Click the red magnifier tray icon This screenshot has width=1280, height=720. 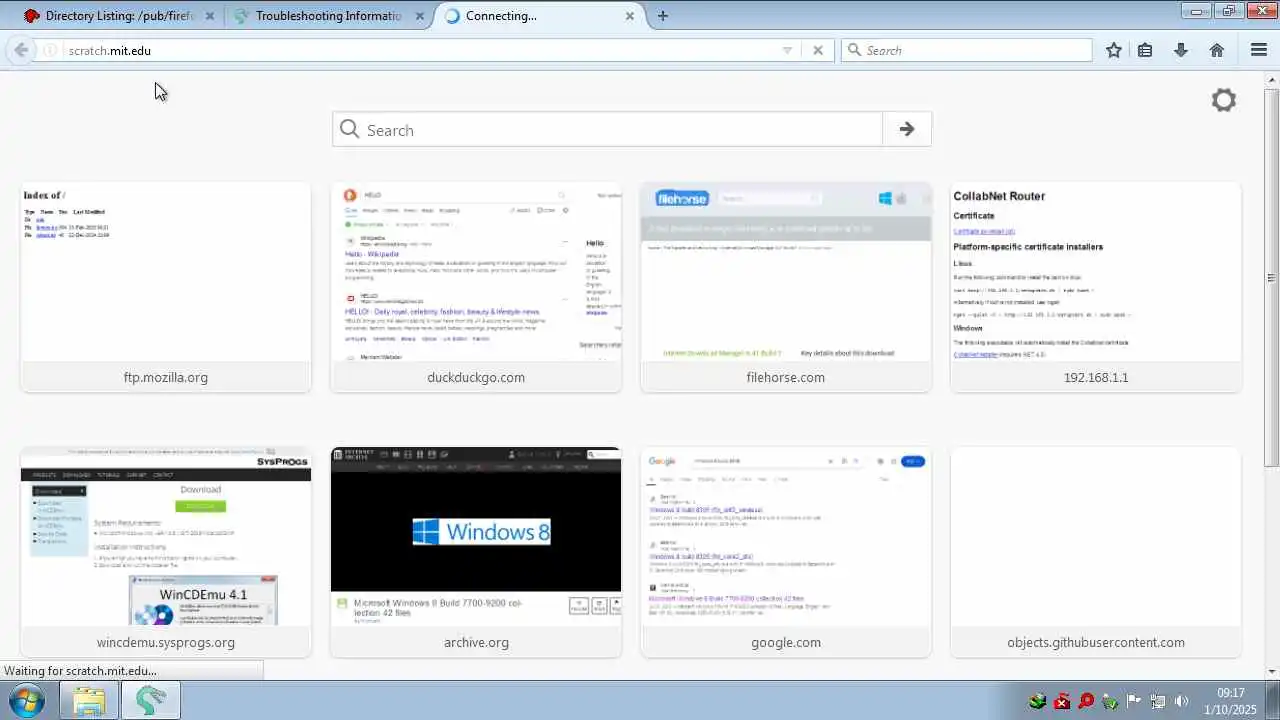click(x=1086, y=701)
